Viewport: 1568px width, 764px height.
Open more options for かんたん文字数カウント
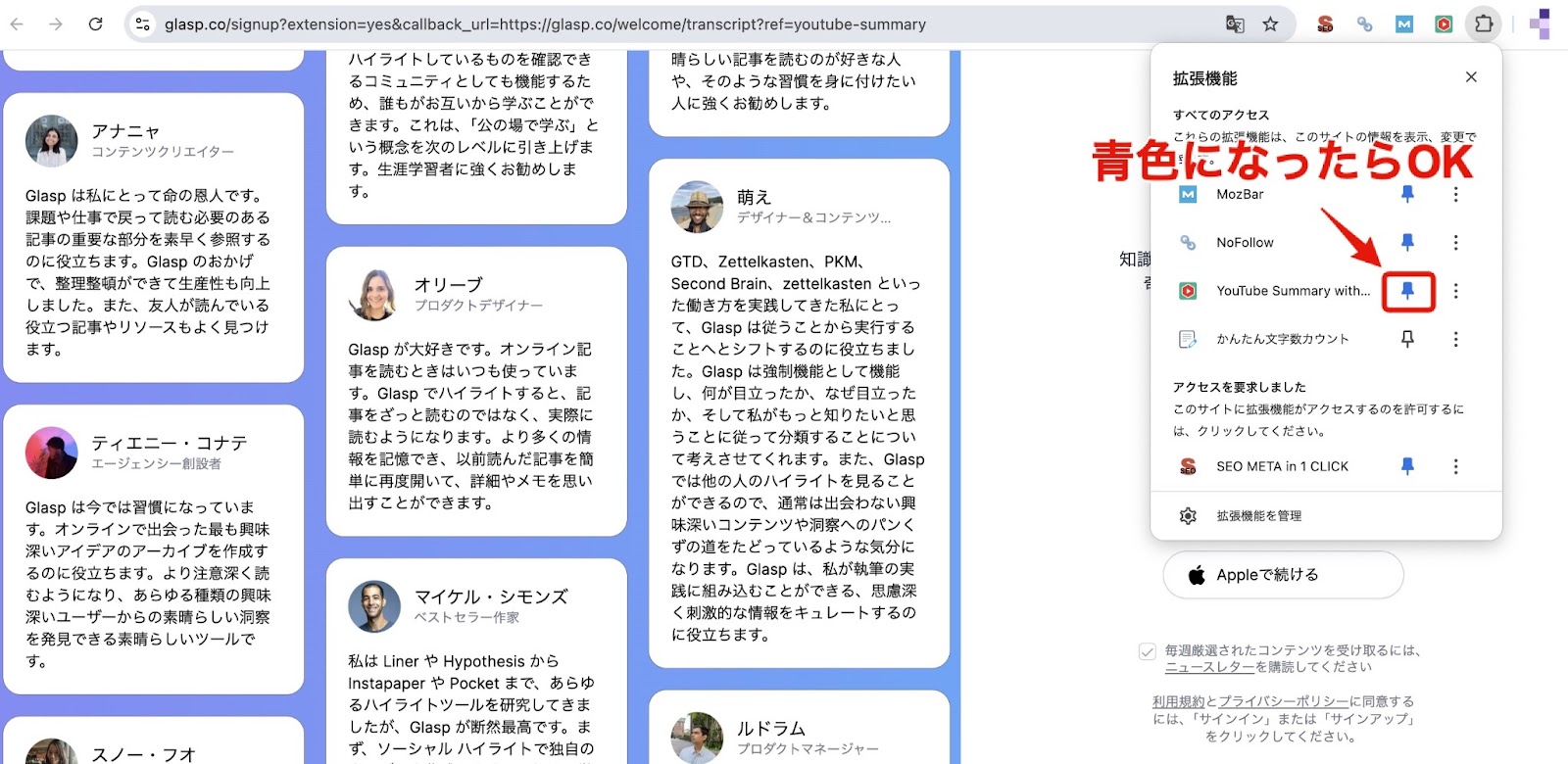(x=1455, y=339)
